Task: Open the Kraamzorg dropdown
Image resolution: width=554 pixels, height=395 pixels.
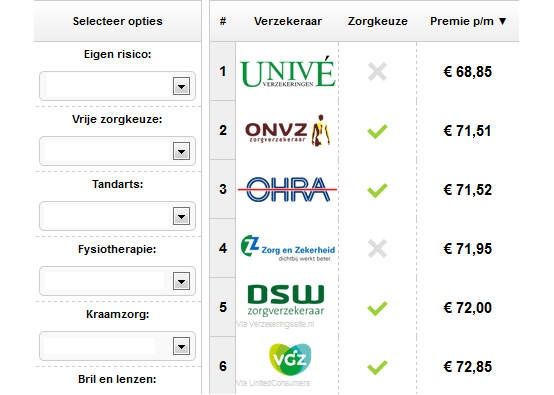Action: point(117,346)
